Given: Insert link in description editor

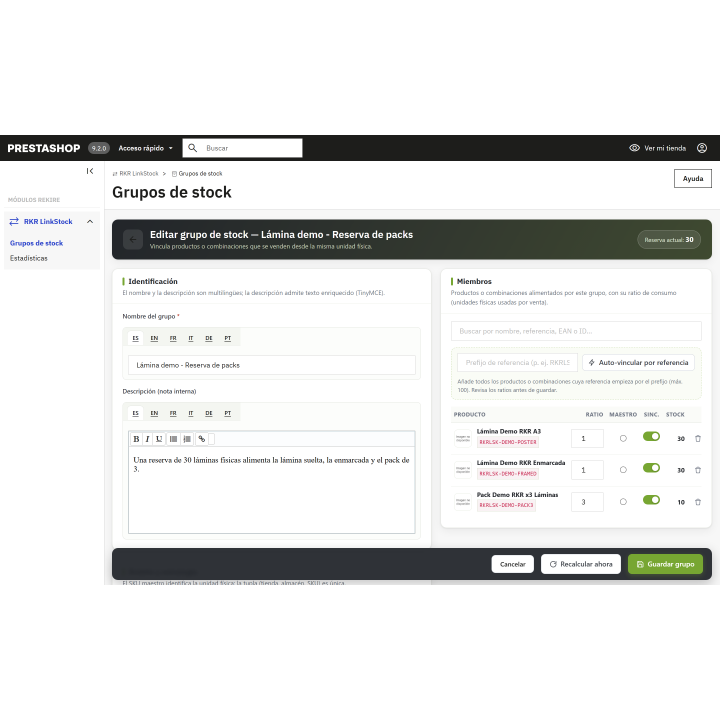Looking at the screenshot, I should pos(202,439).
